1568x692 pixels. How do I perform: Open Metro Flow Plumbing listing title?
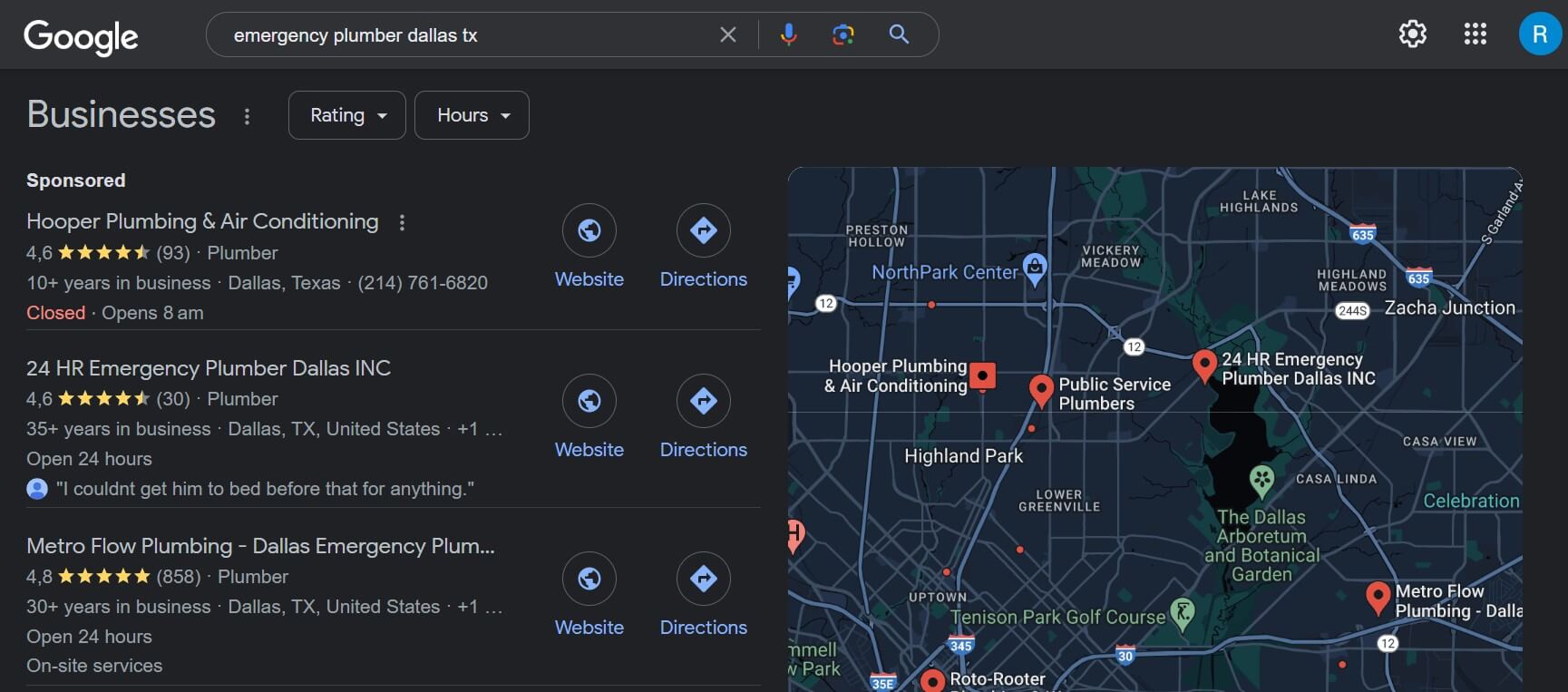[x=260, y=546]
